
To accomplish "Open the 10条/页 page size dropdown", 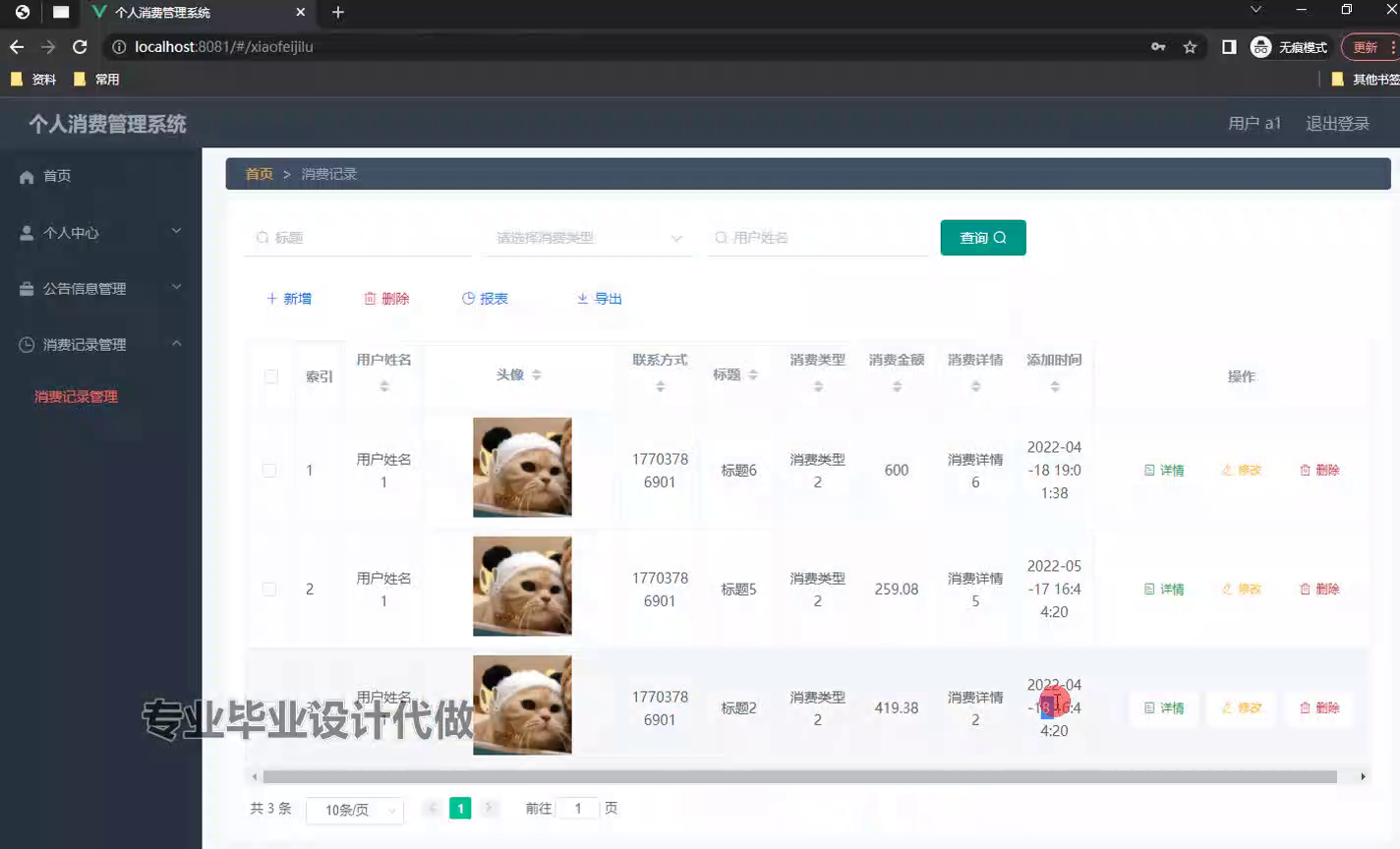I will point(355,811).
